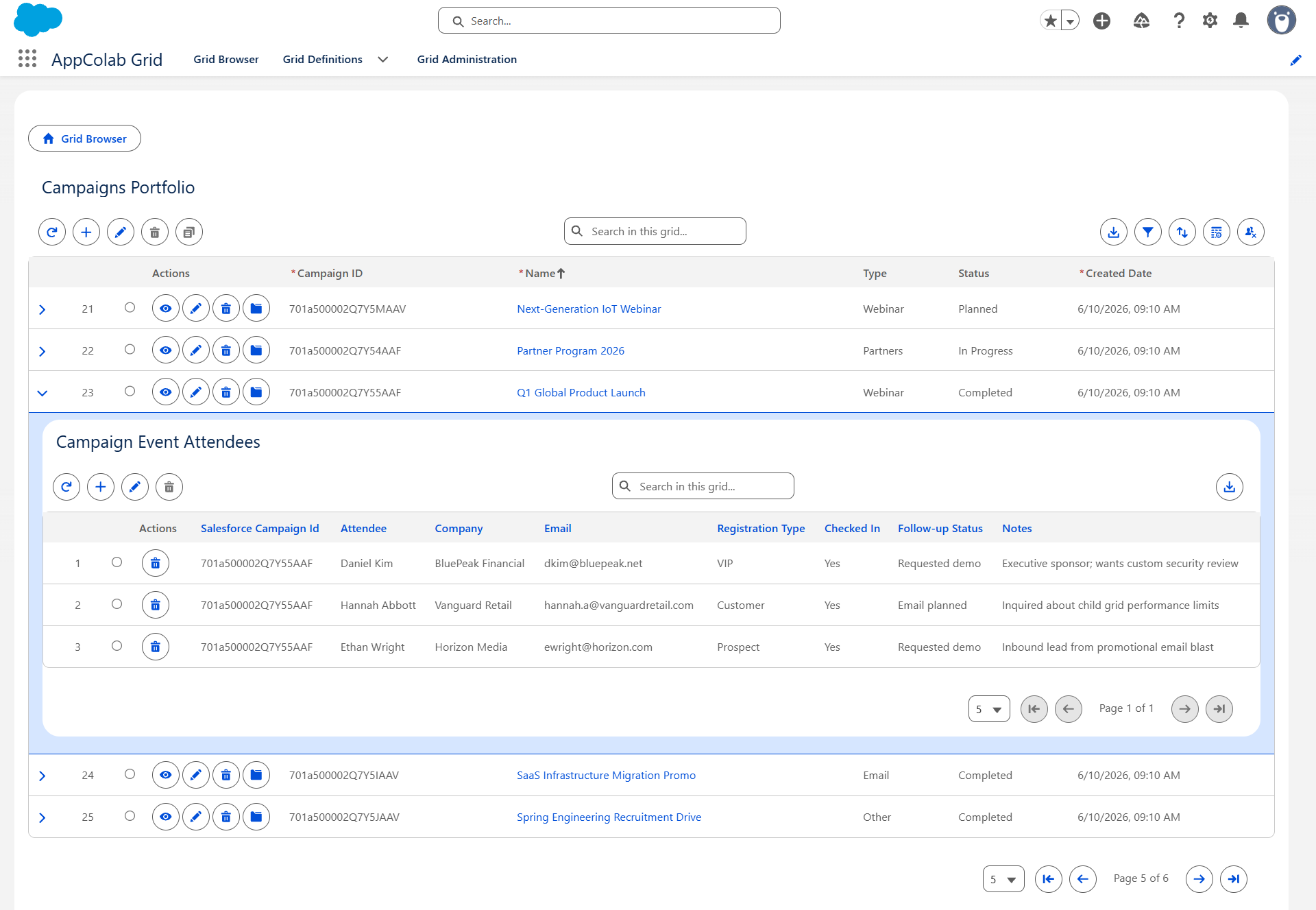Collapse row 23 Q1 Global Product Launch

[x=42, y=393]
